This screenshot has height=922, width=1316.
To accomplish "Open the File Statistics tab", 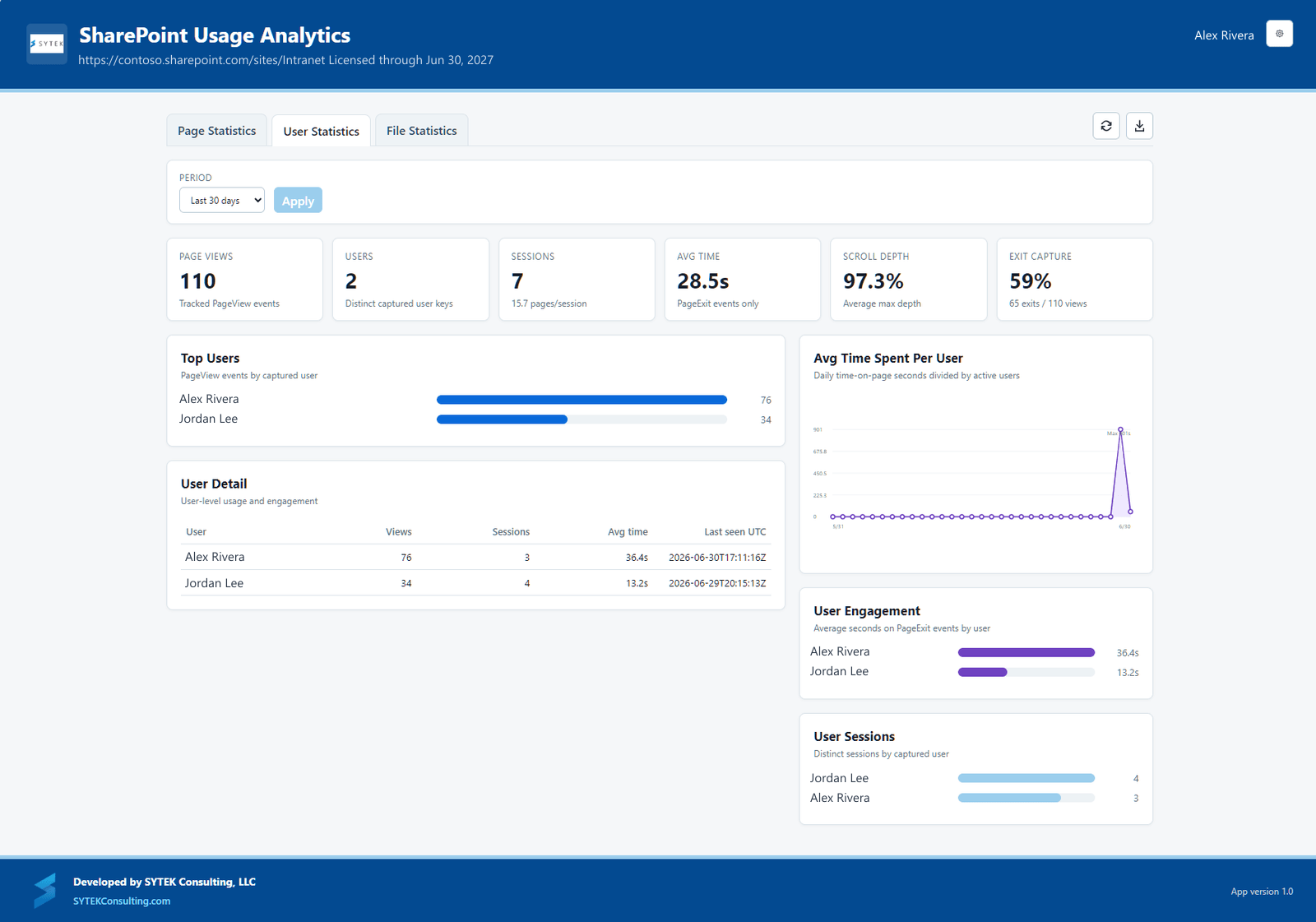I will pyautogui.click(x=422, y=131).
